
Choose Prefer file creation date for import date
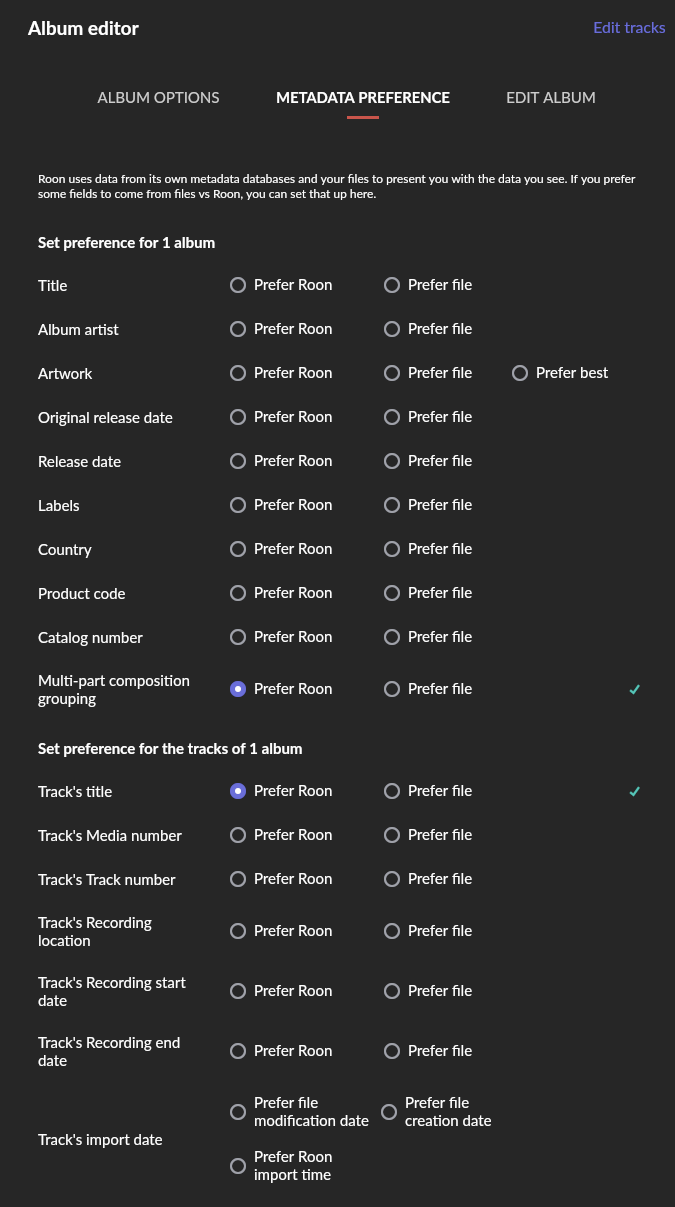click(389, 1112)
